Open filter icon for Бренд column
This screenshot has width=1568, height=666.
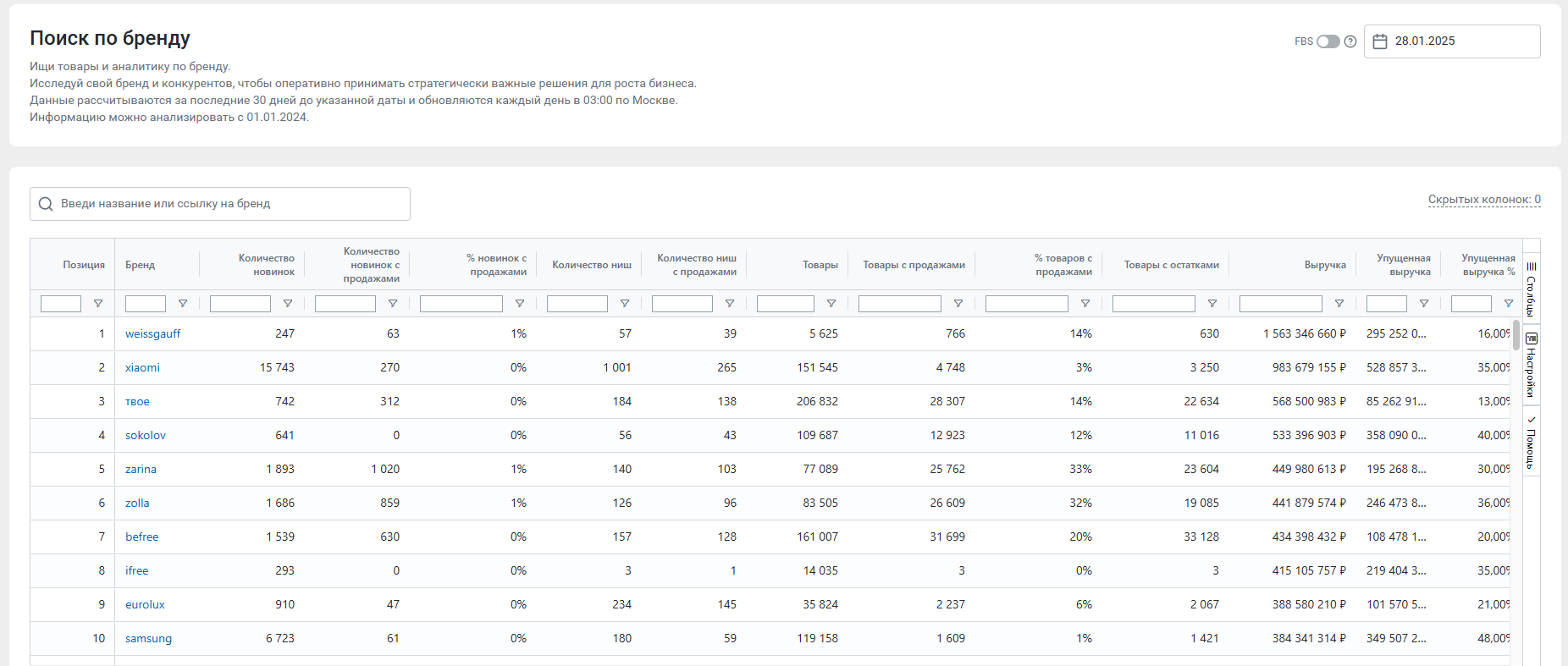pyautogui.click(x=183, y=304)
